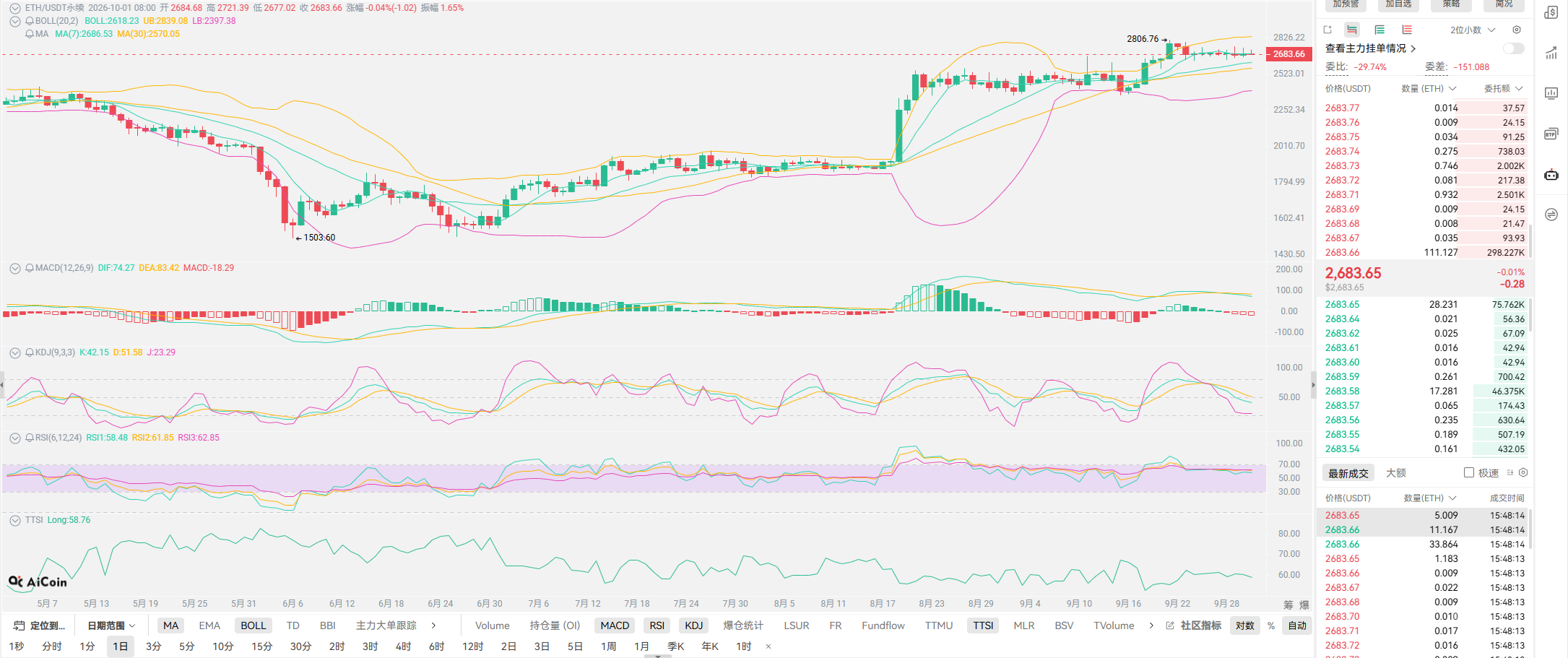Select the 最新成交 tab
The height and width of the screenshot is (658, 1568).
1348,473
